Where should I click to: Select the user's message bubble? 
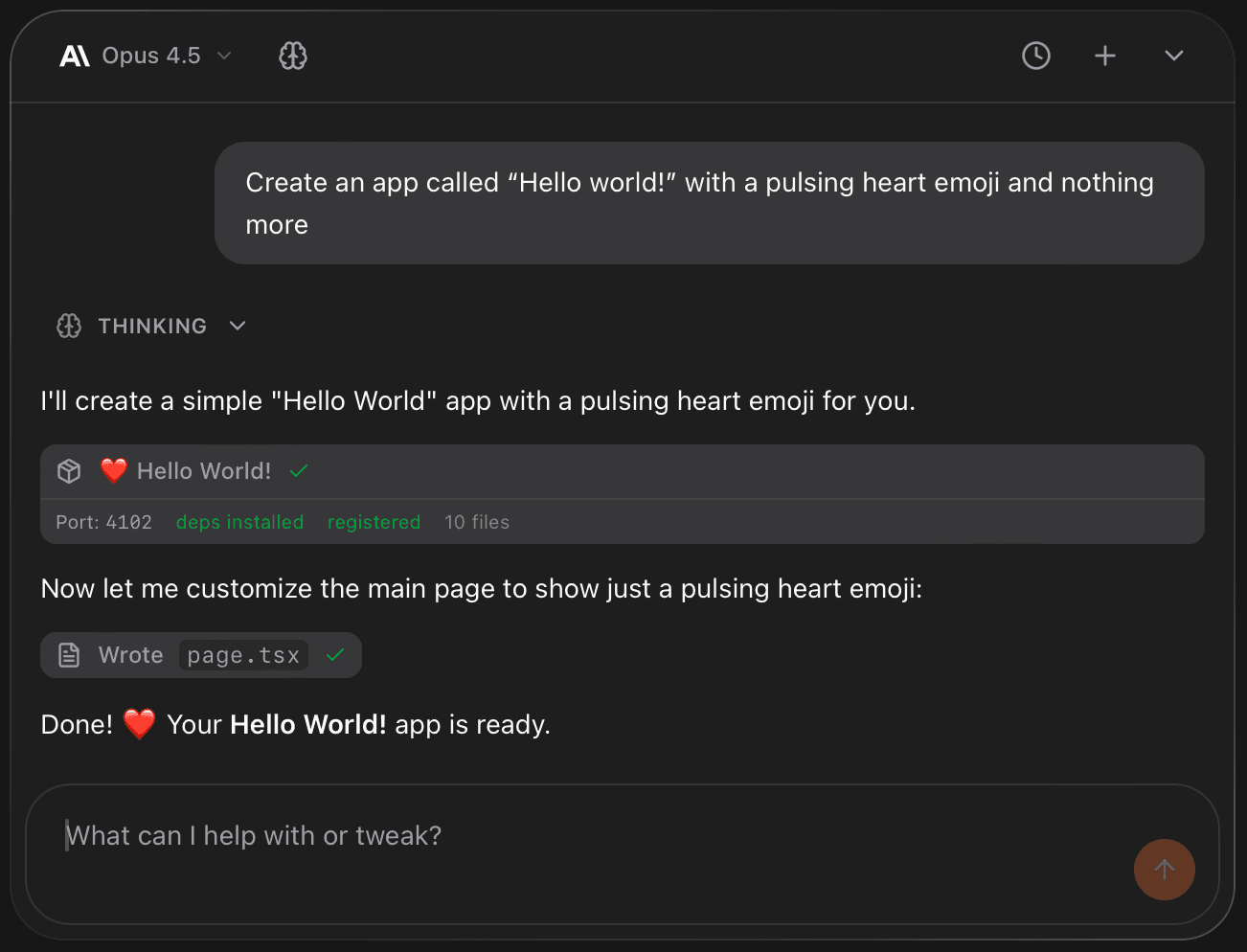pyautogui.click(x=709, y=203)
